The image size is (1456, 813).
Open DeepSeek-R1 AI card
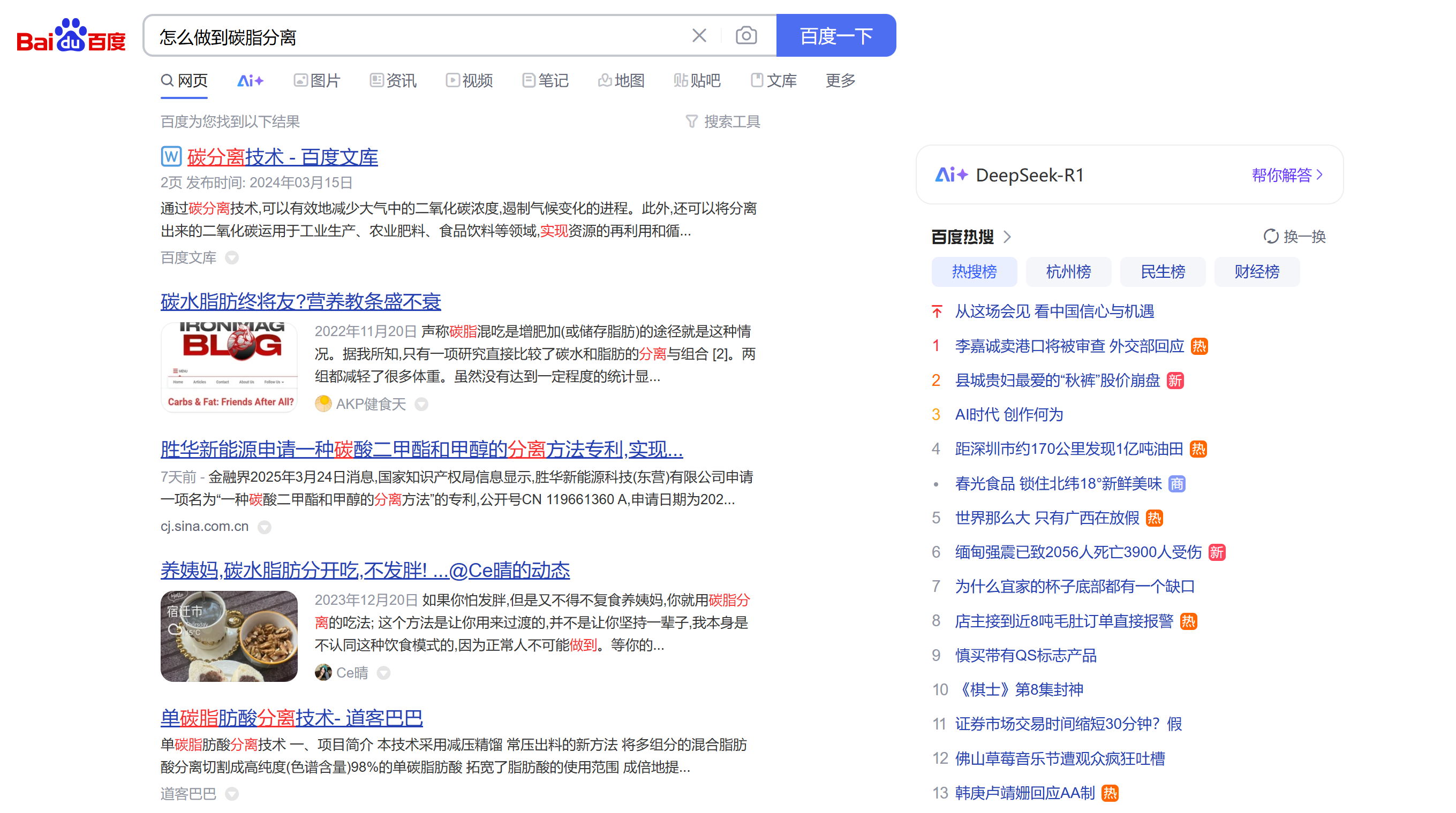pos(1129,174)
